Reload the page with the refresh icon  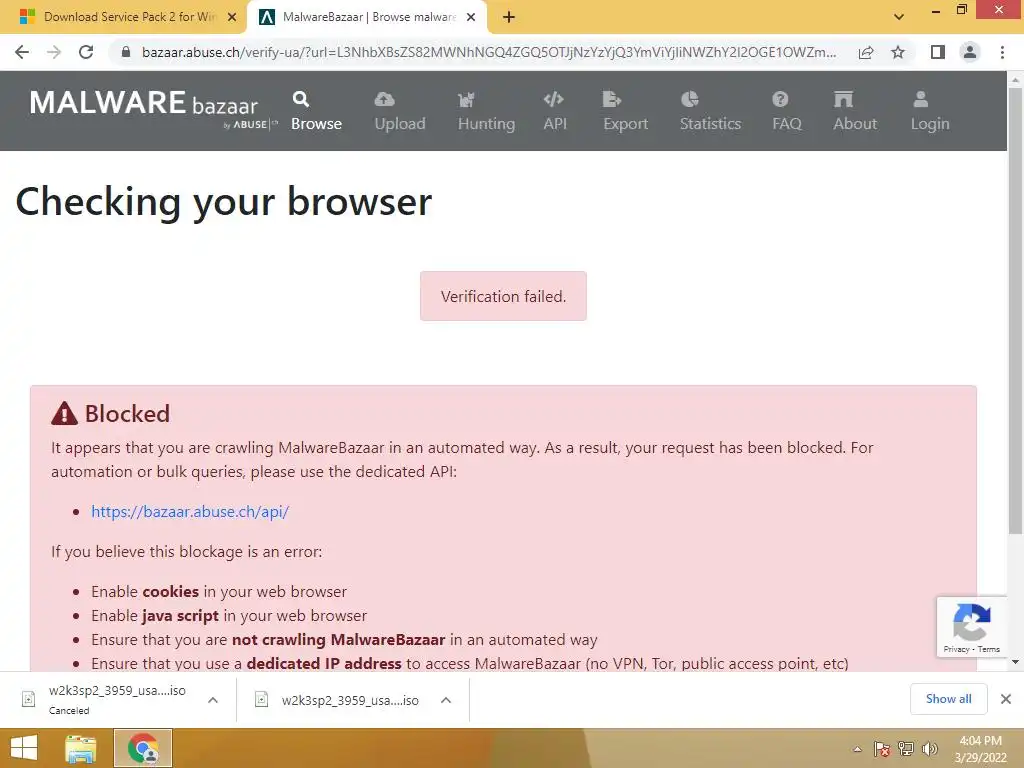pyautogui.click(x=86, y=52)
